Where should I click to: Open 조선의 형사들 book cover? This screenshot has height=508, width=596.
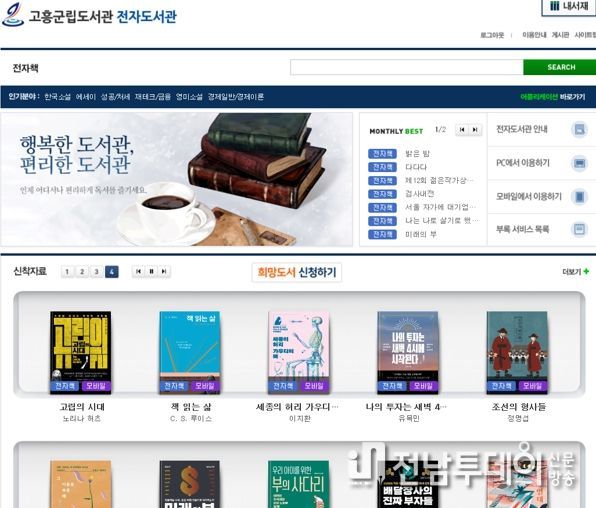517,352
